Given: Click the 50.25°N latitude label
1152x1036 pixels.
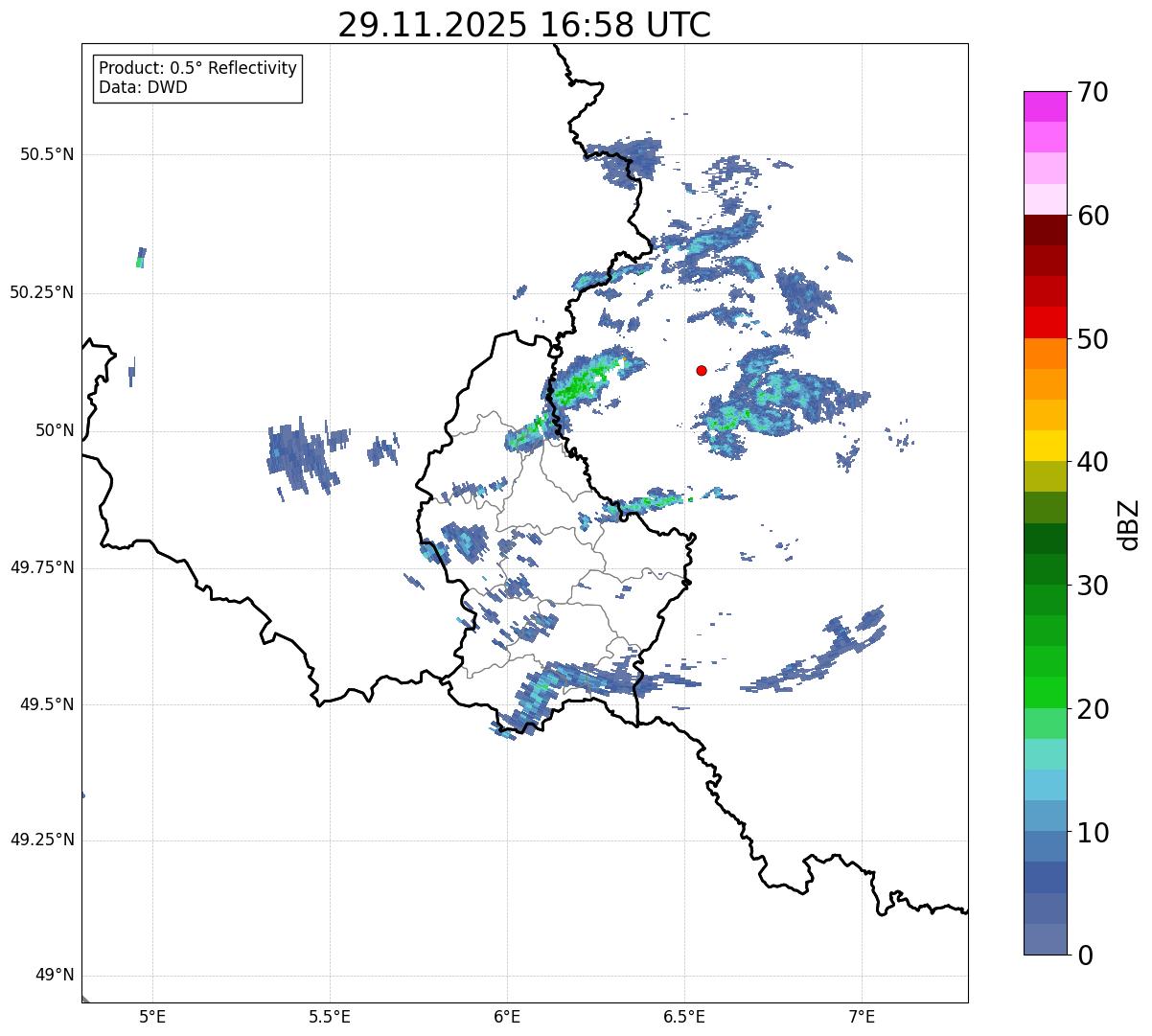Looking at the screenshot, I should click(42, 292).
